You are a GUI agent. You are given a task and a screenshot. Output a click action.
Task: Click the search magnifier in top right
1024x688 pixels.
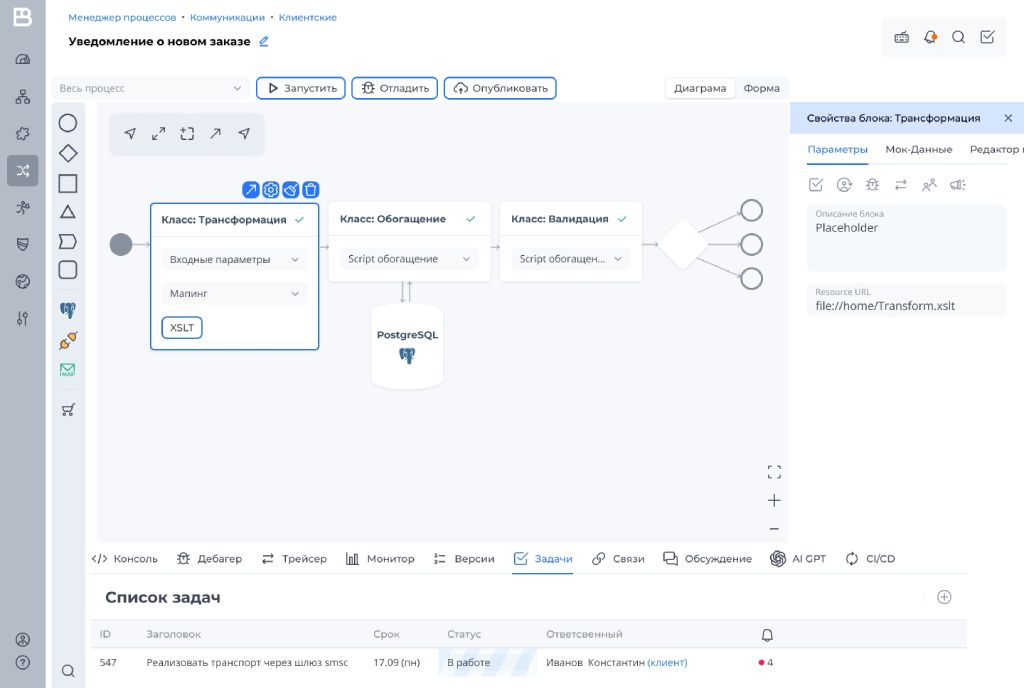click(x=958, y=37)
